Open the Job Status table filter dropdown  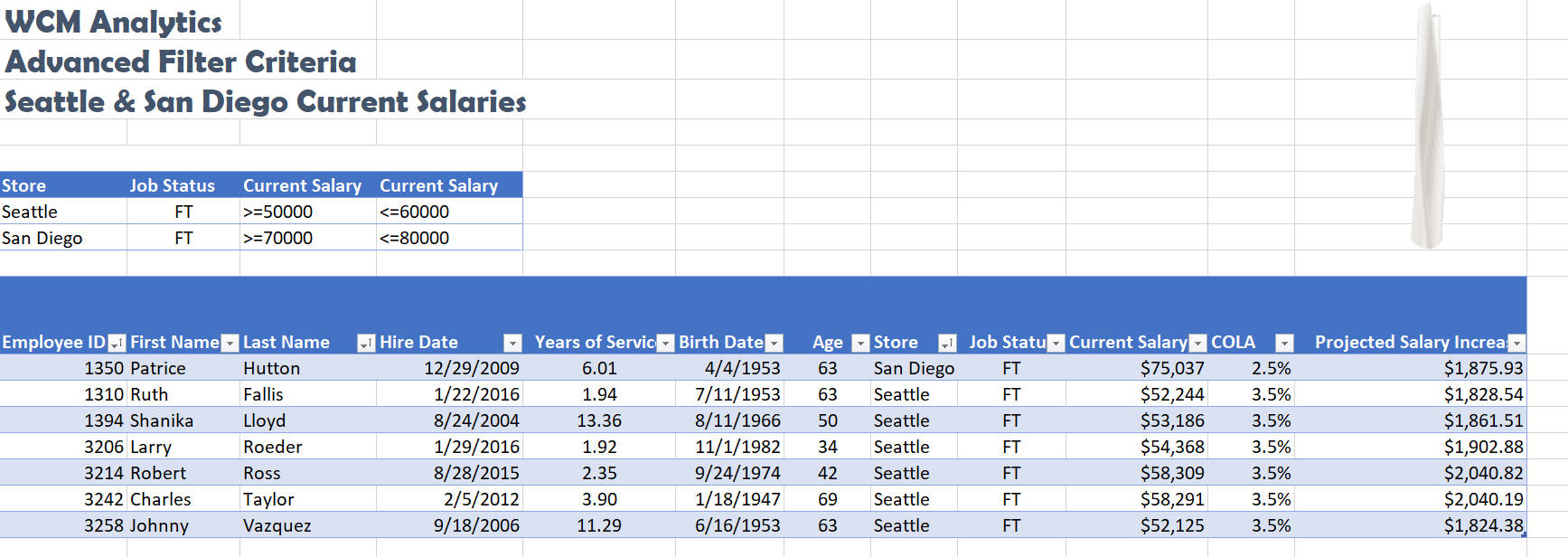(1056, 343)
